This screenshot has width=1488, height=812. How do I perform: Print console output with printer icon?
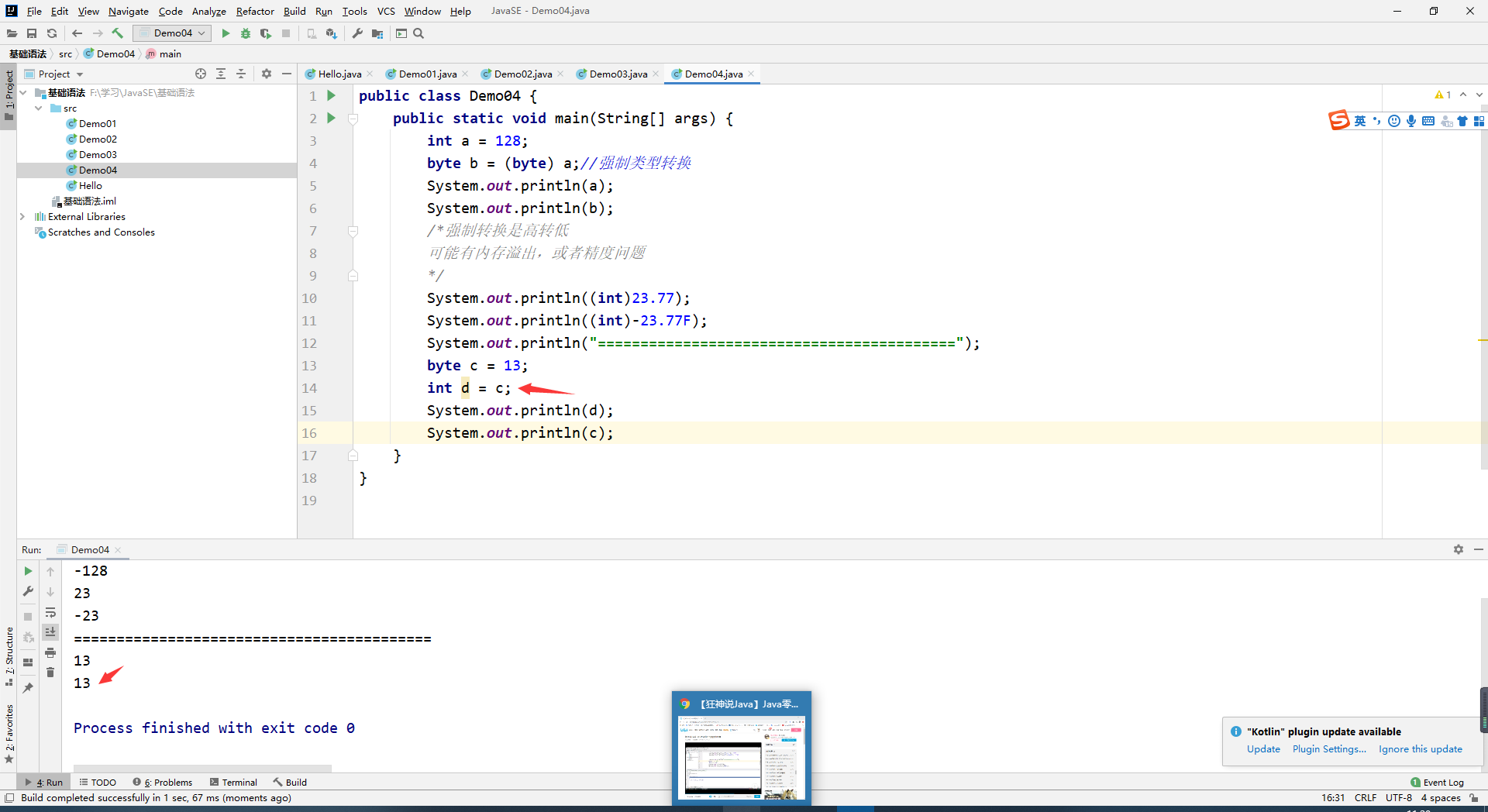coord(50,652)
